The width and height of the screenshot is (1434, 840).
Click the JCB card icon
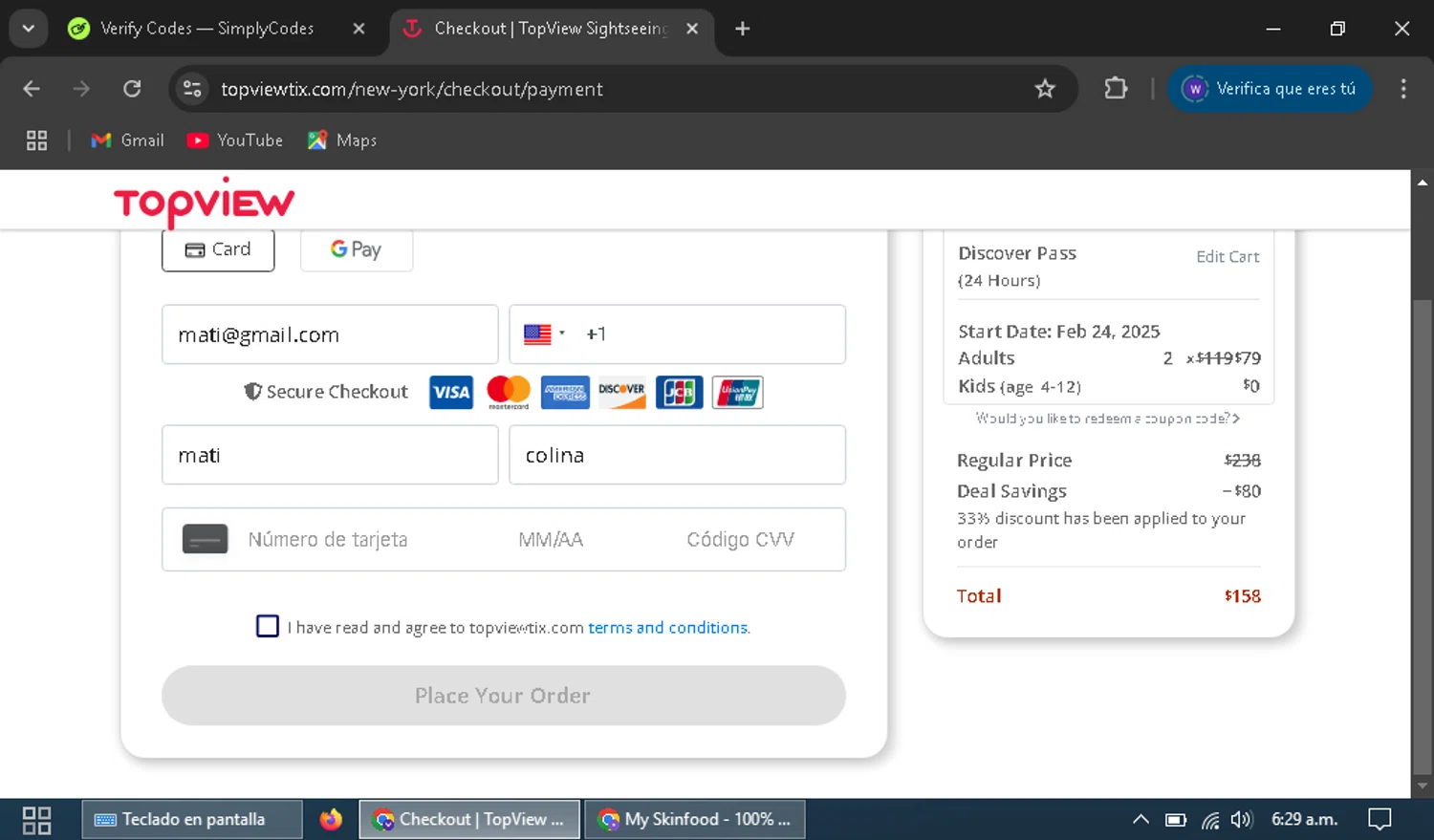coord(680,392)
